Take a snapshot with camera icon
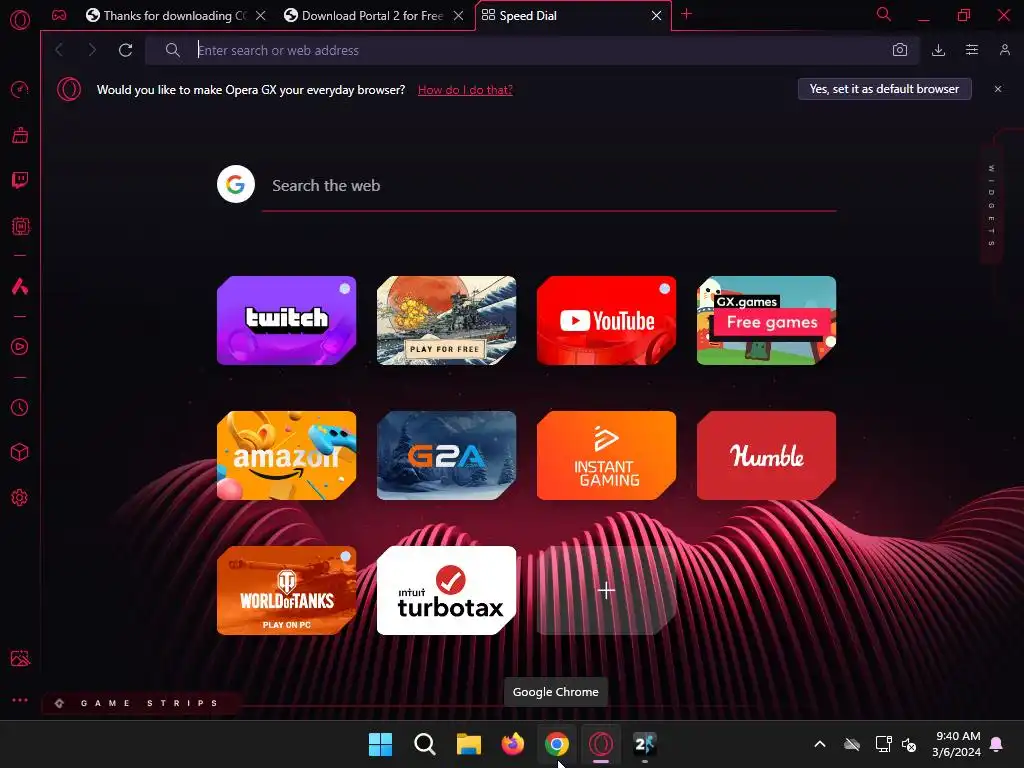The height and width of the screenshot is (768, 1024). pos(900,50)
